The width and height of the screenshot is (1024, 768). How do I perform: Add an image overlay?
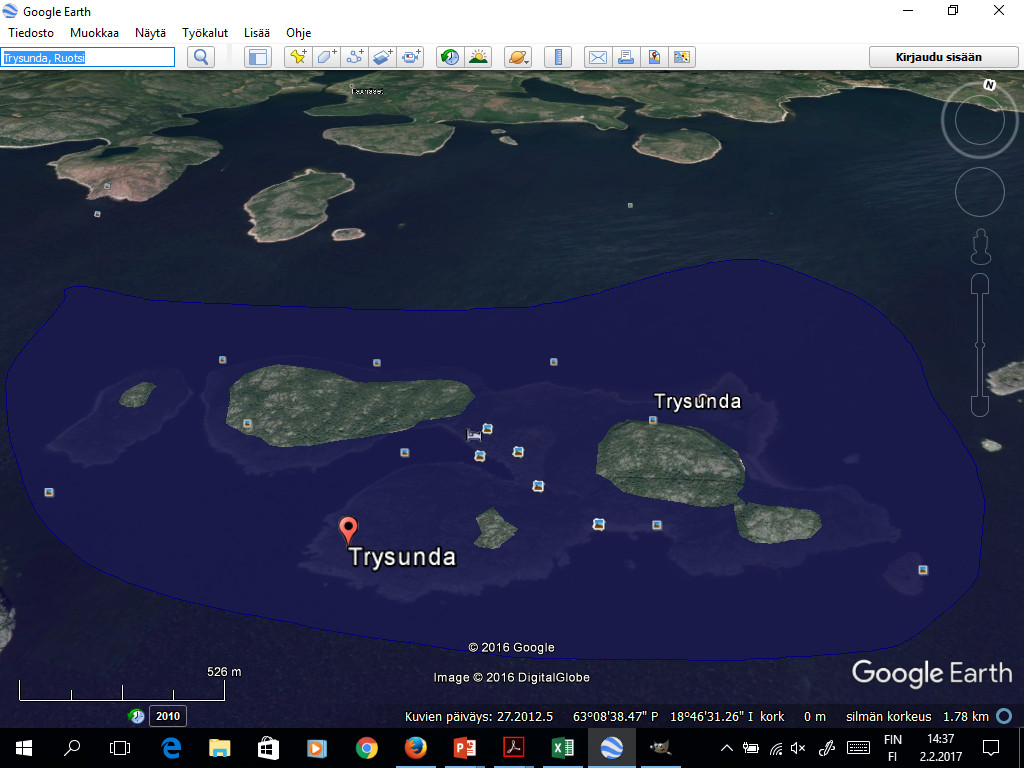(x=383, y=57)
